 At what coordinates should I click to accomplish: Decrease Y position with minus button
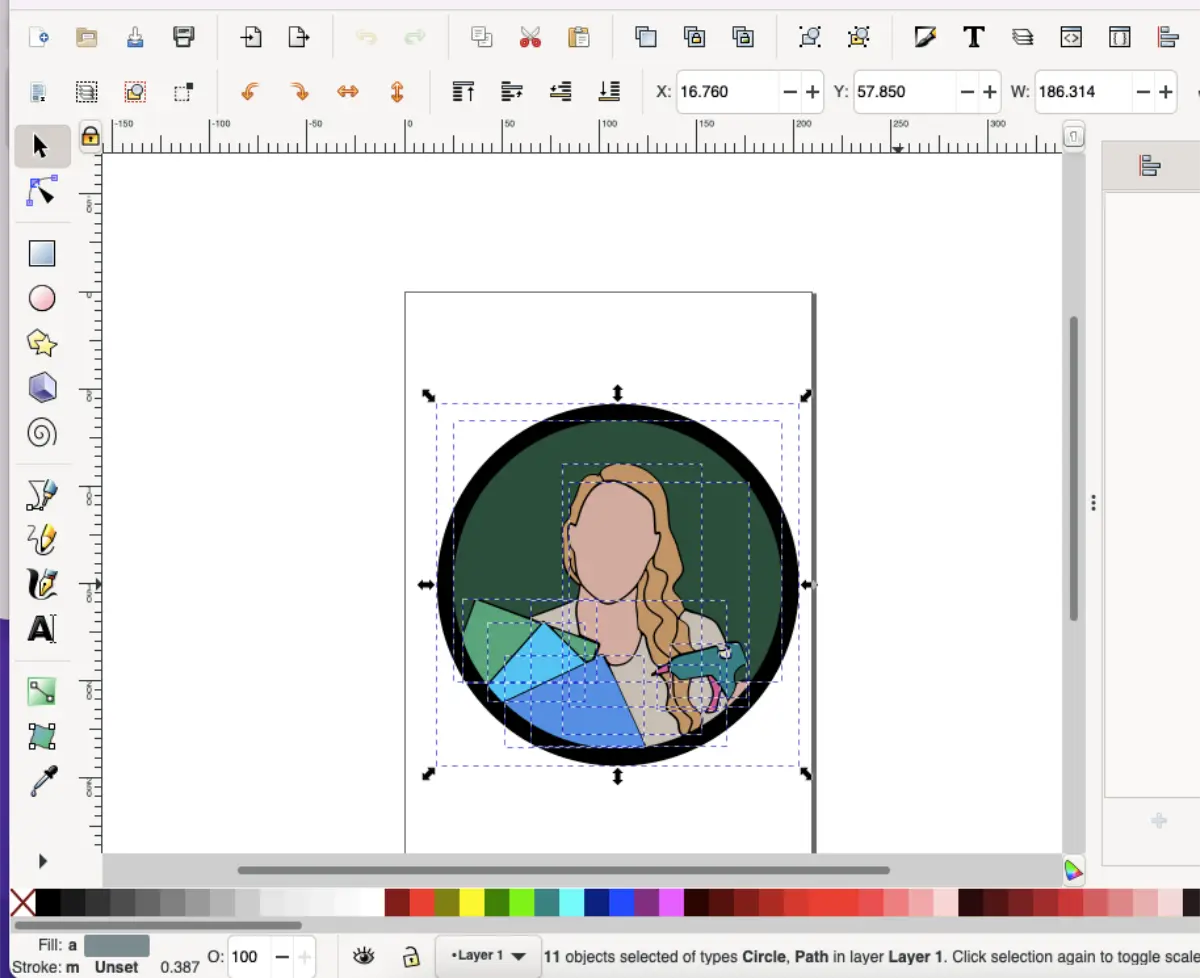[x=967, y=92]
